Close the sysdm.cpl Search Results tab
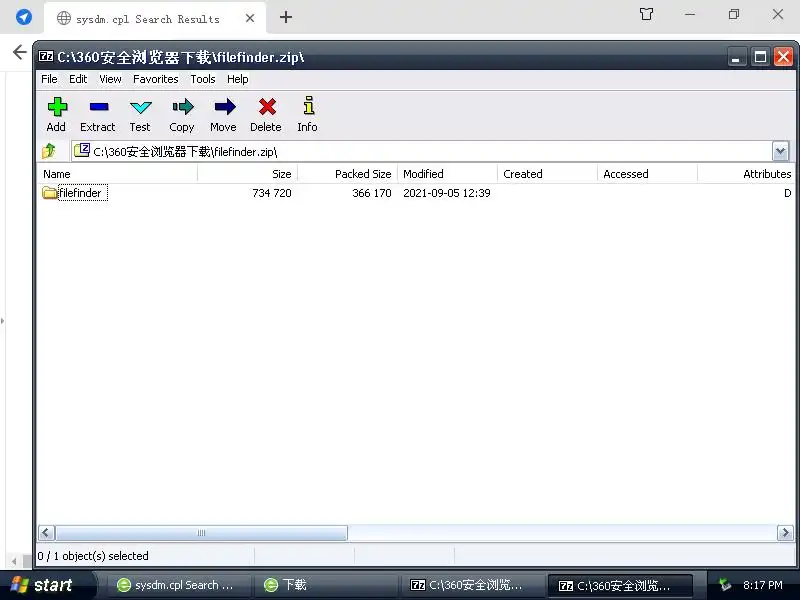The image size is (800, 600). 250,18
